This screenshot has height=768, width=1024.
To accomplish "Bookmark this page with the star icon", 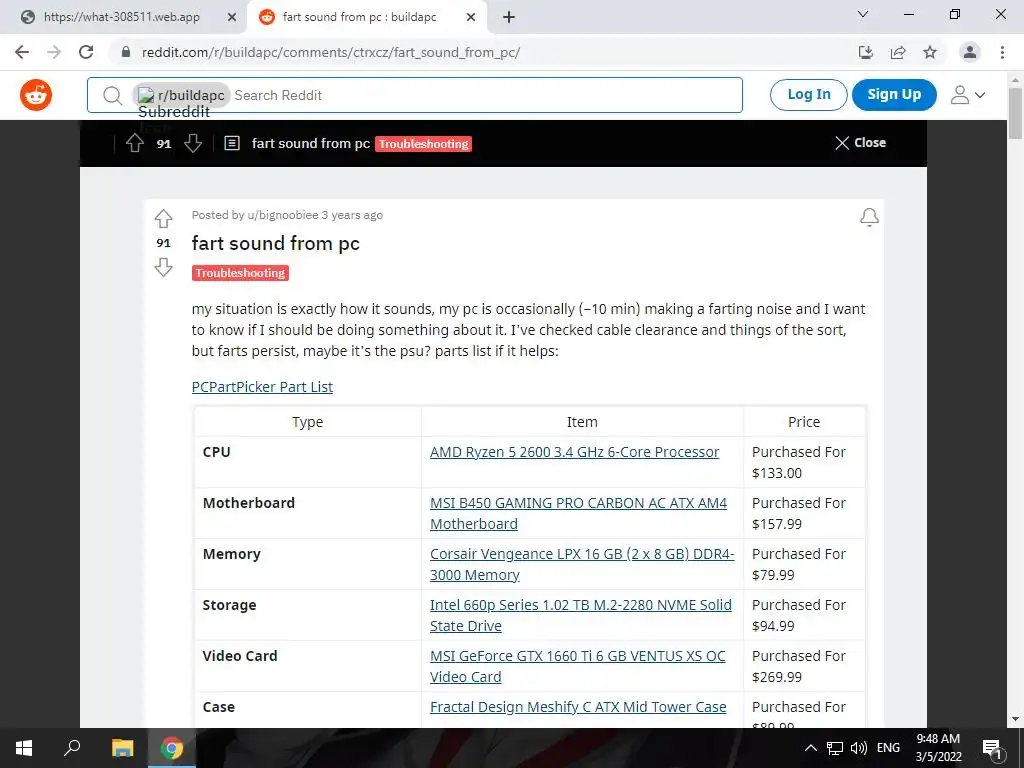I will pyautogui.click(x=931, y=52).
